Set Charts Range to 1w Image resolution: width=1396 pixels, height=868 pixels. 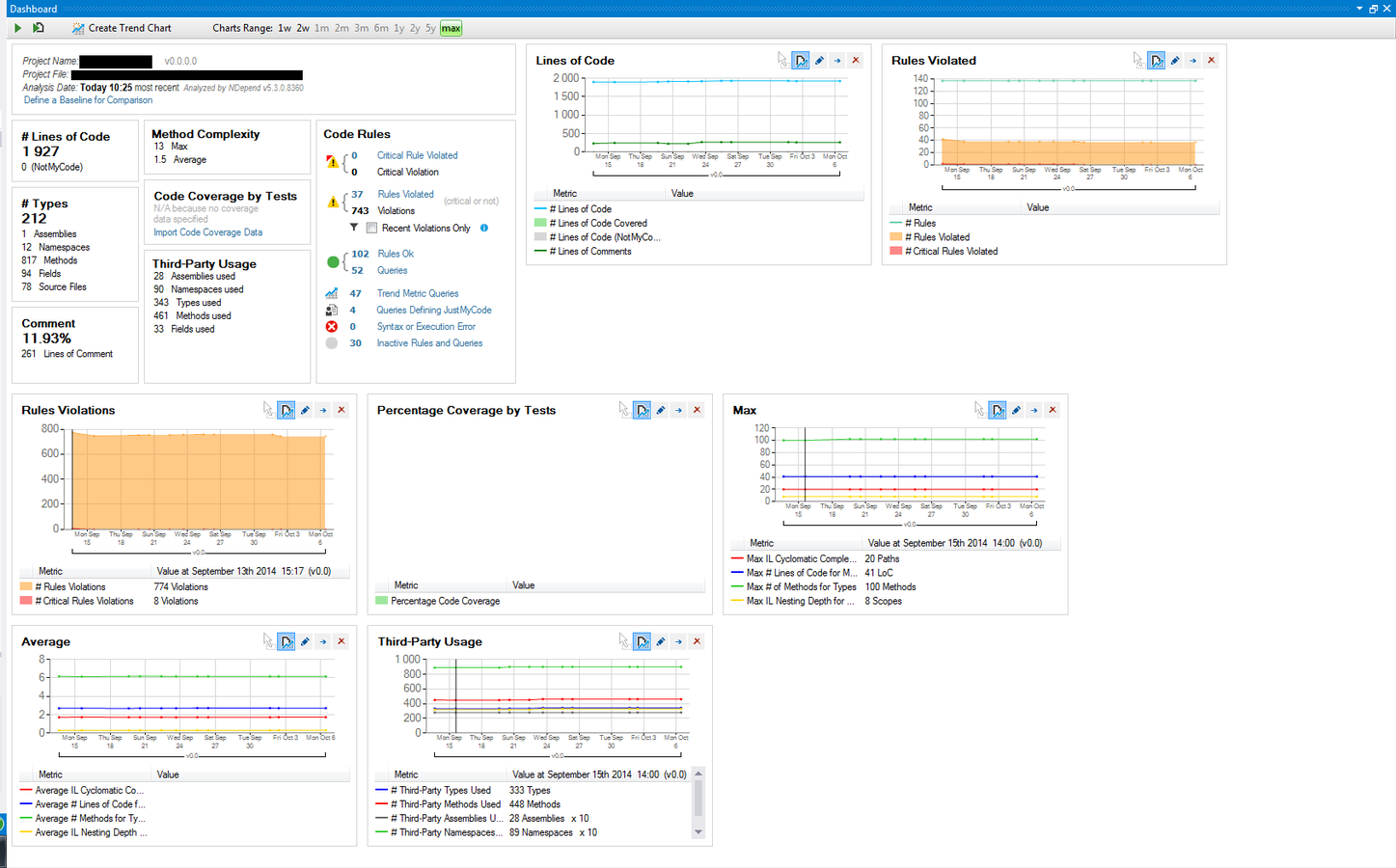pyautogui.click(x=285, y=28)
